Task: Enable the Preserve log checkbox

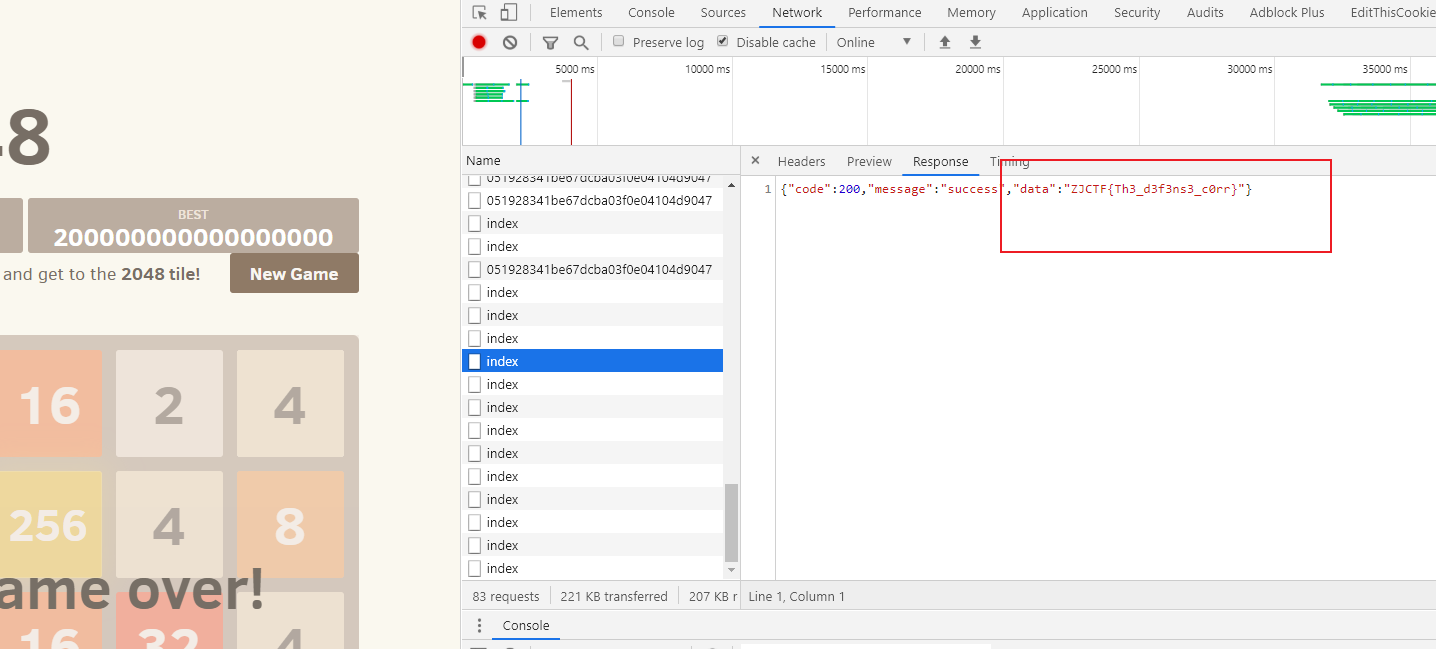Action: (x=619, y=41)
